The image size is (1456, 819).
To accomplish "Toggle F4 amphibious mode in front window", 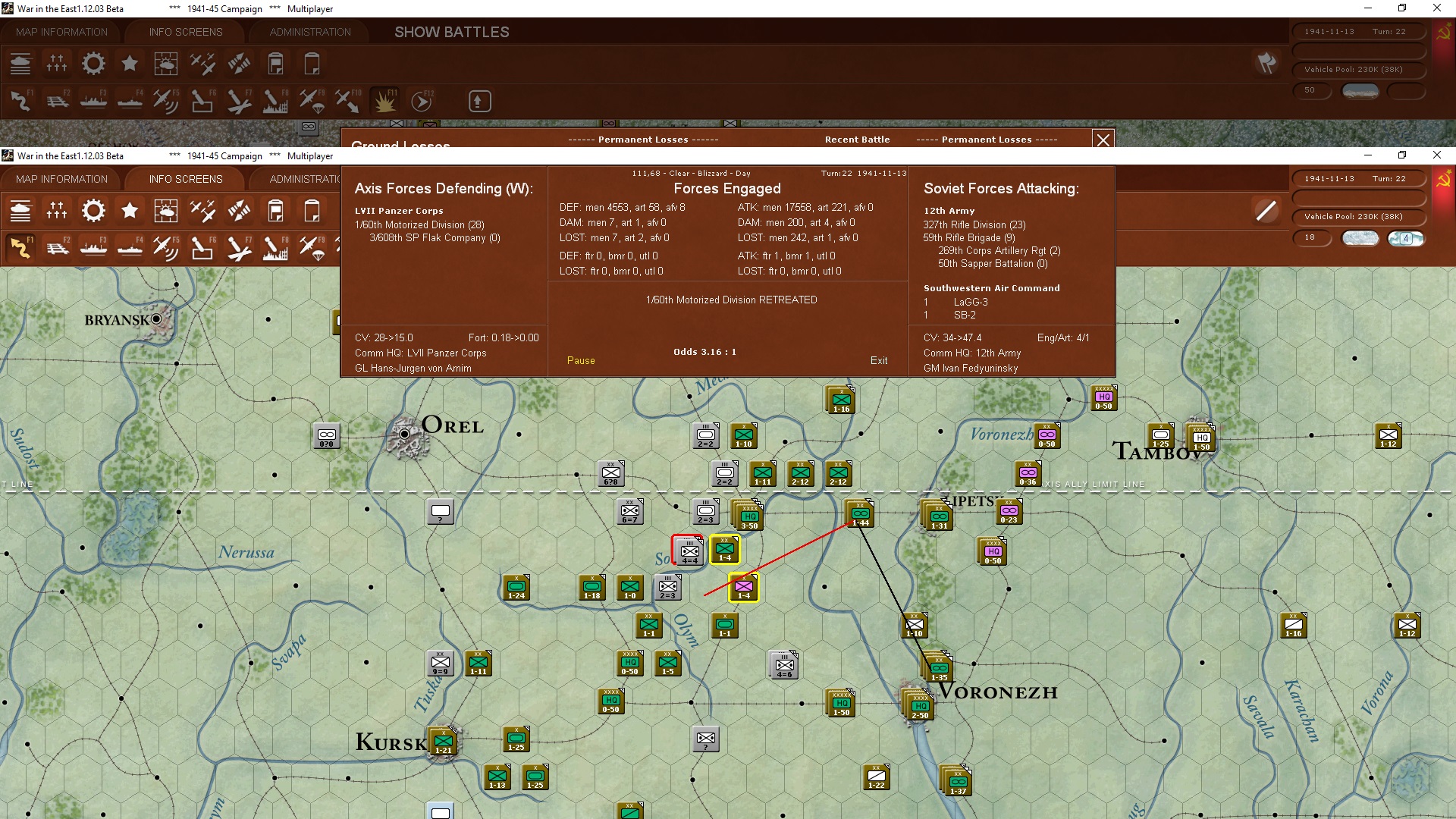I will point(130,248).
